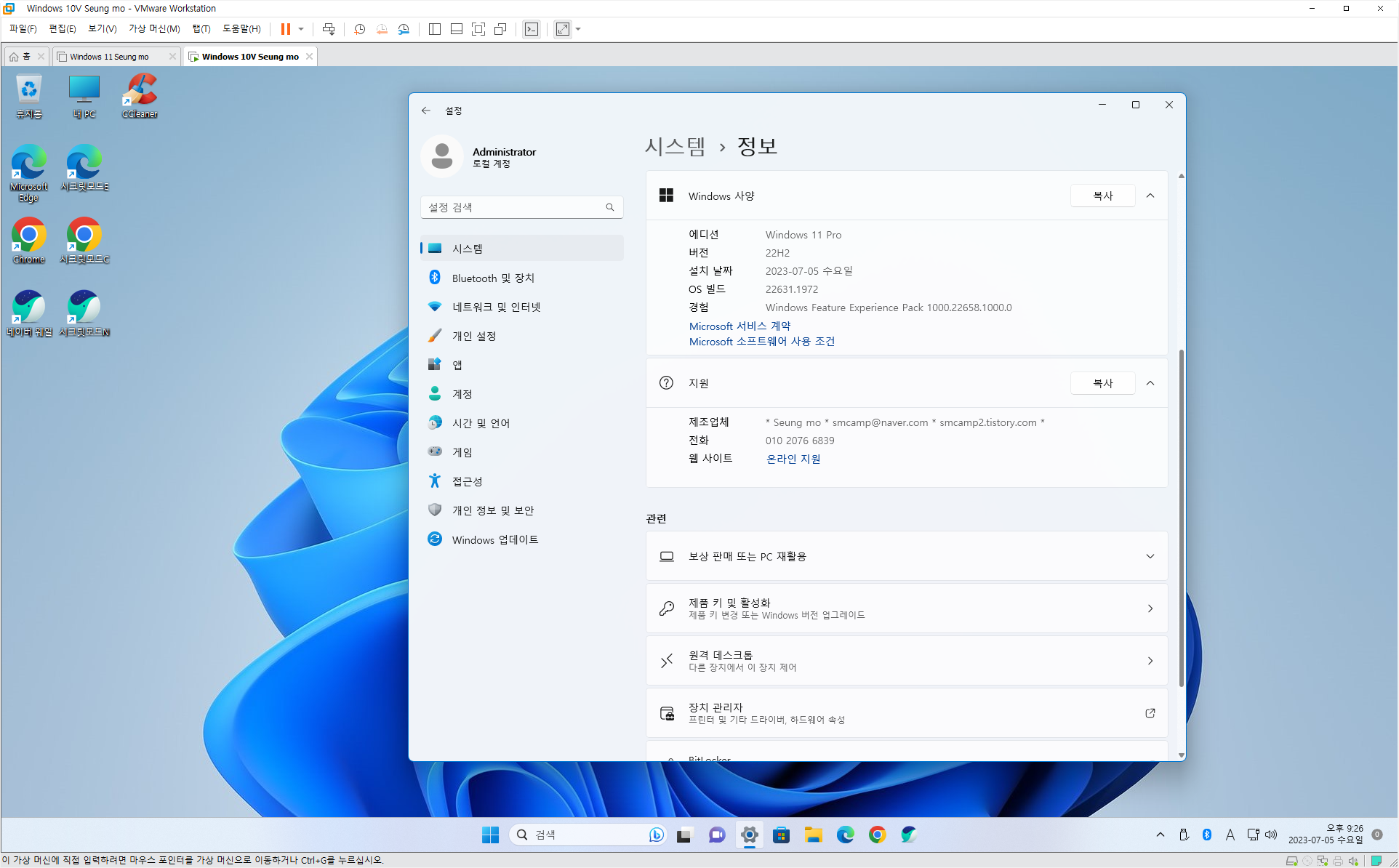Select Windows 업데이트 in settings sidebar

pos(494,539)
